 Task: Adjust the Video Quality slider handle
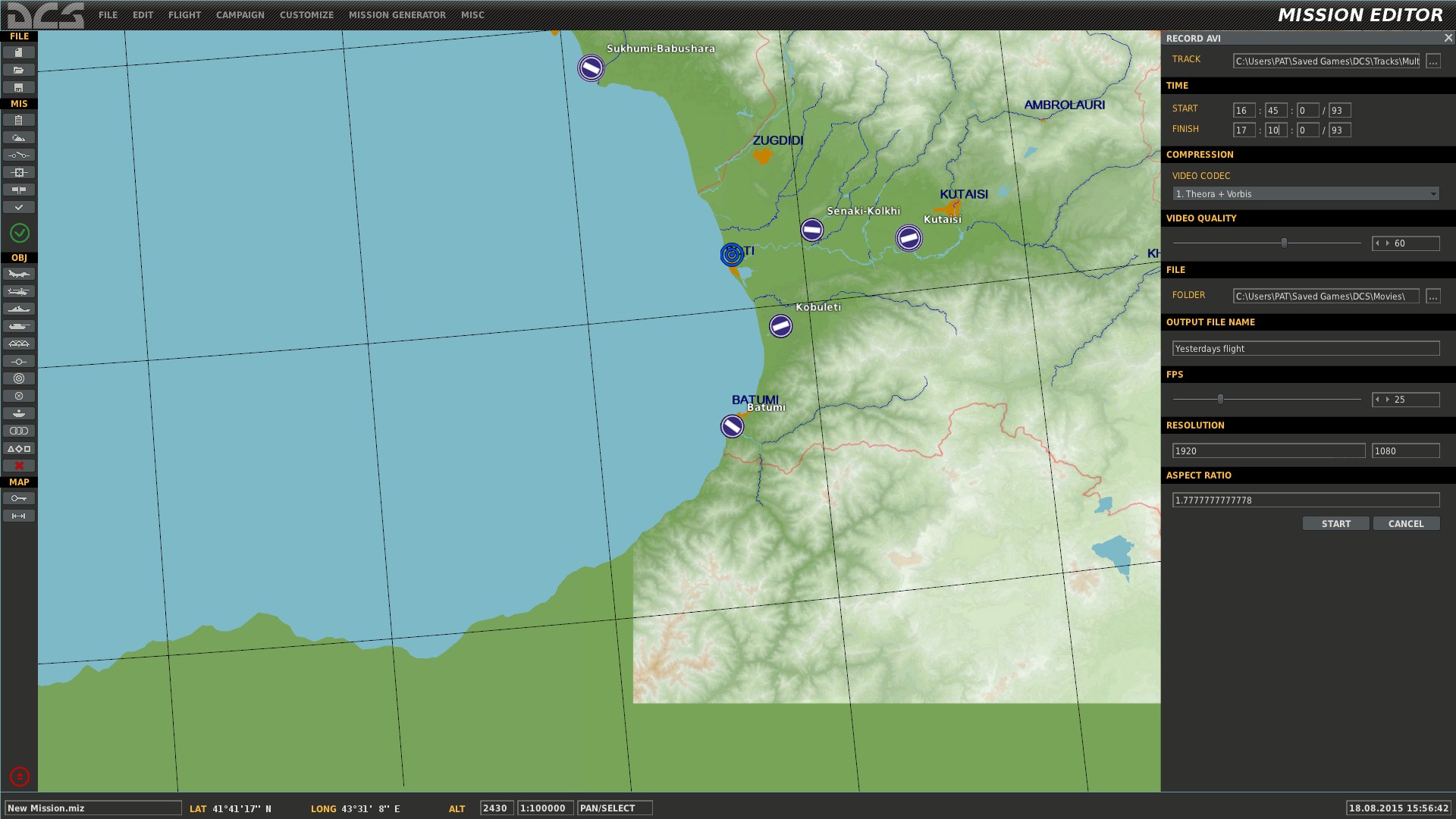tap(1284, 243)
